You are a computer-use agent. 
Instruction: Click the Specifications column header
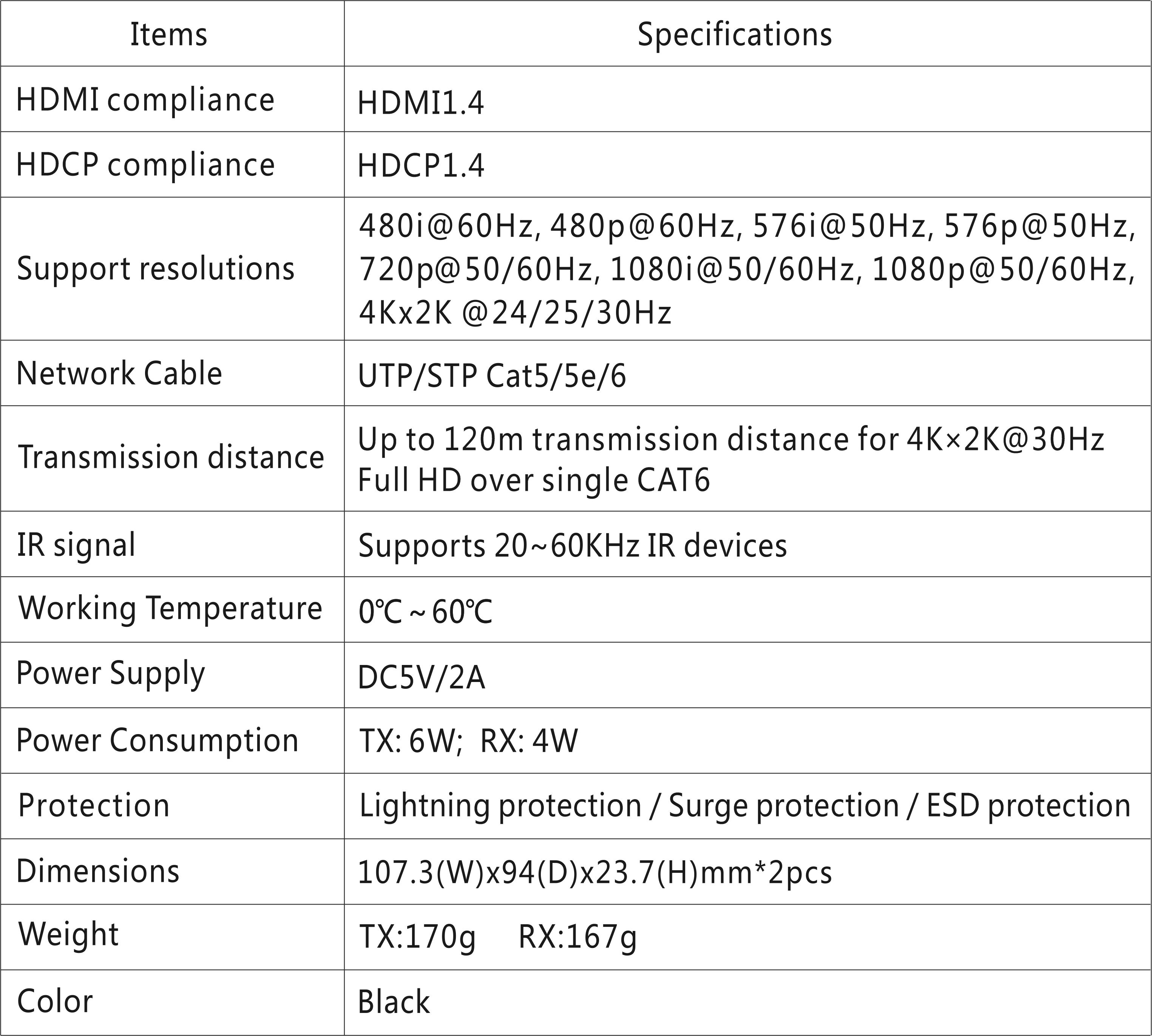click(734, 34)
